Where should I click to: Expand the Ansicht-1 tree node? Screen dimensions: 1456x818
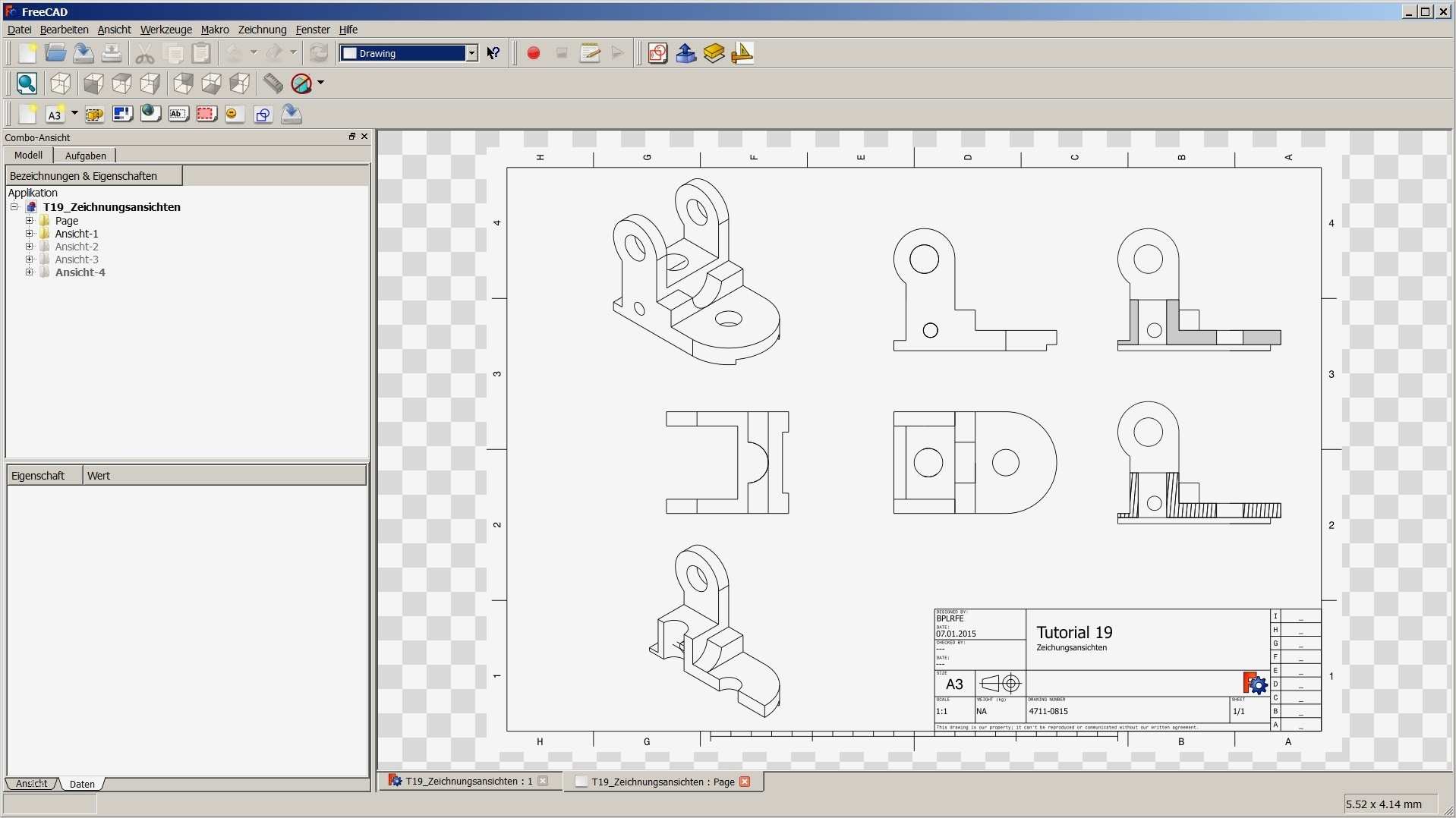coord(30,234)
